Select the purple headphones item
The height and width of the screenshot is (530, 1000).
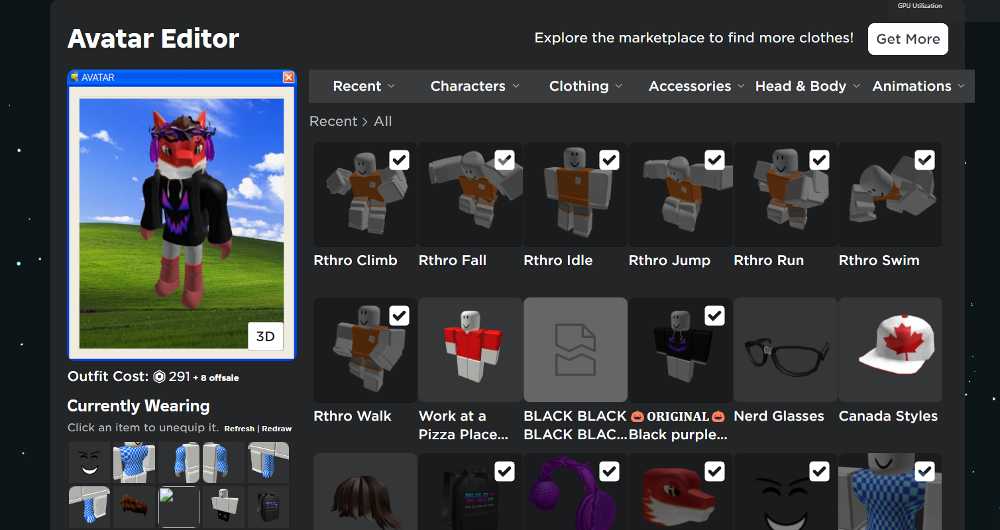pos(575,492)
